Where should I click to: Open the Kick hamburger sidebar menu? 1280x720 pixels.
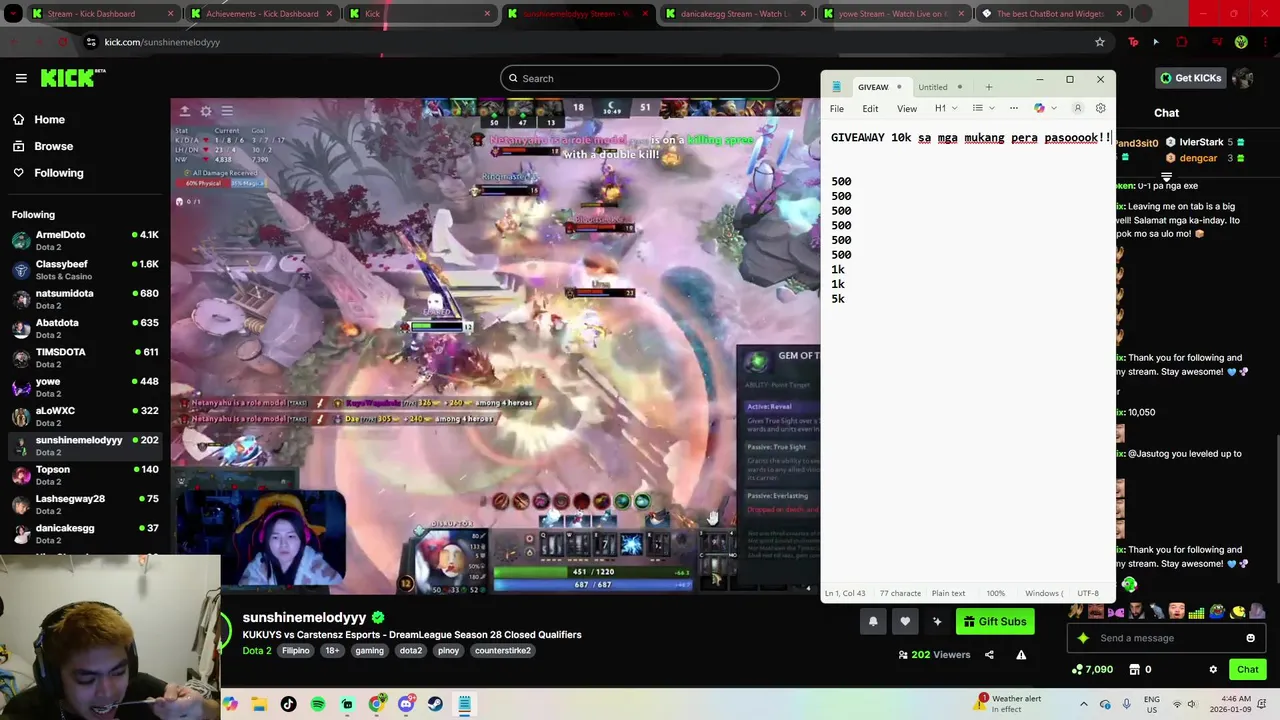pos(21,78)
